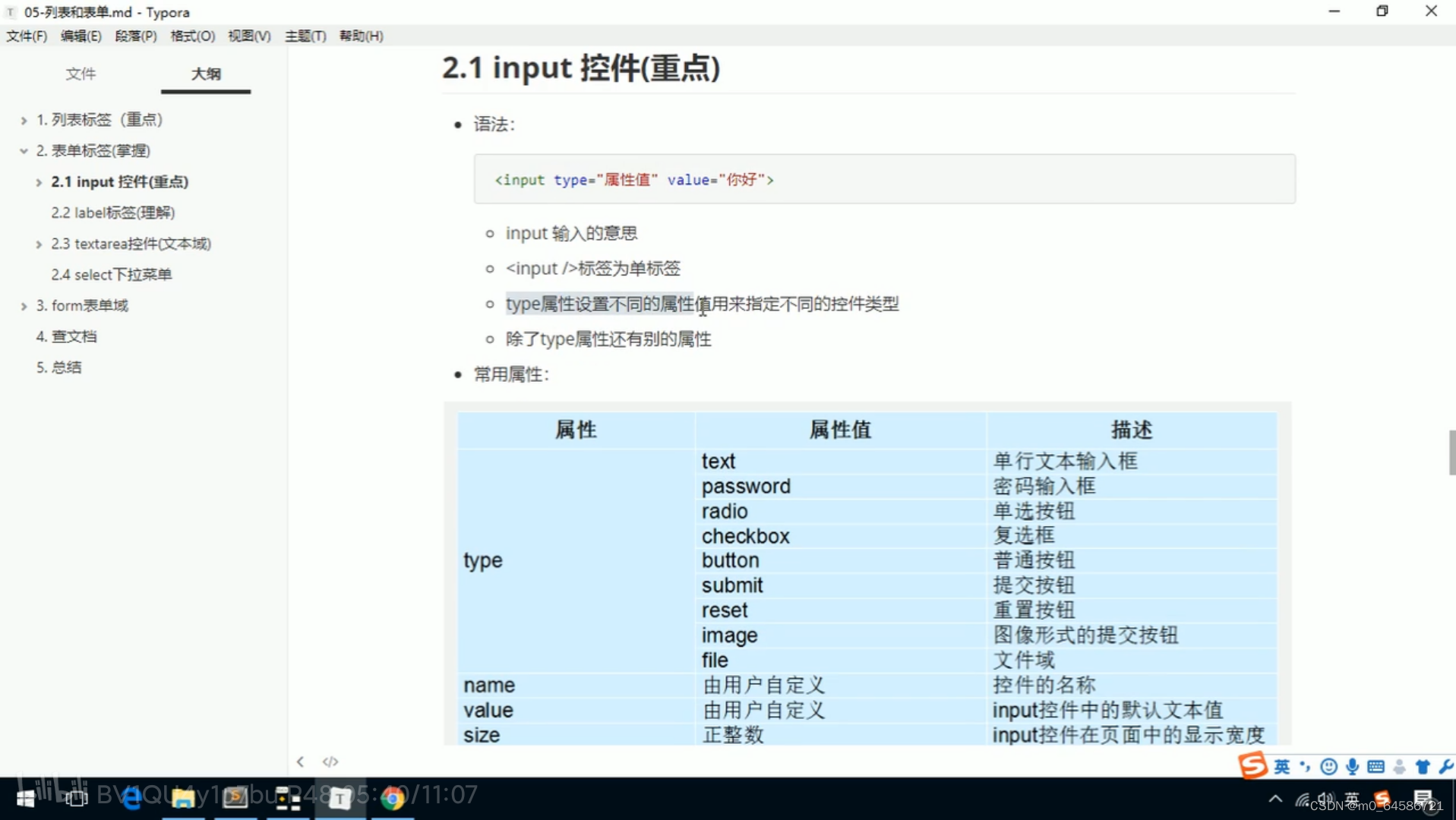
Task: Toggle Sogou punctuation mode icon
Action: click(1305, 767)
